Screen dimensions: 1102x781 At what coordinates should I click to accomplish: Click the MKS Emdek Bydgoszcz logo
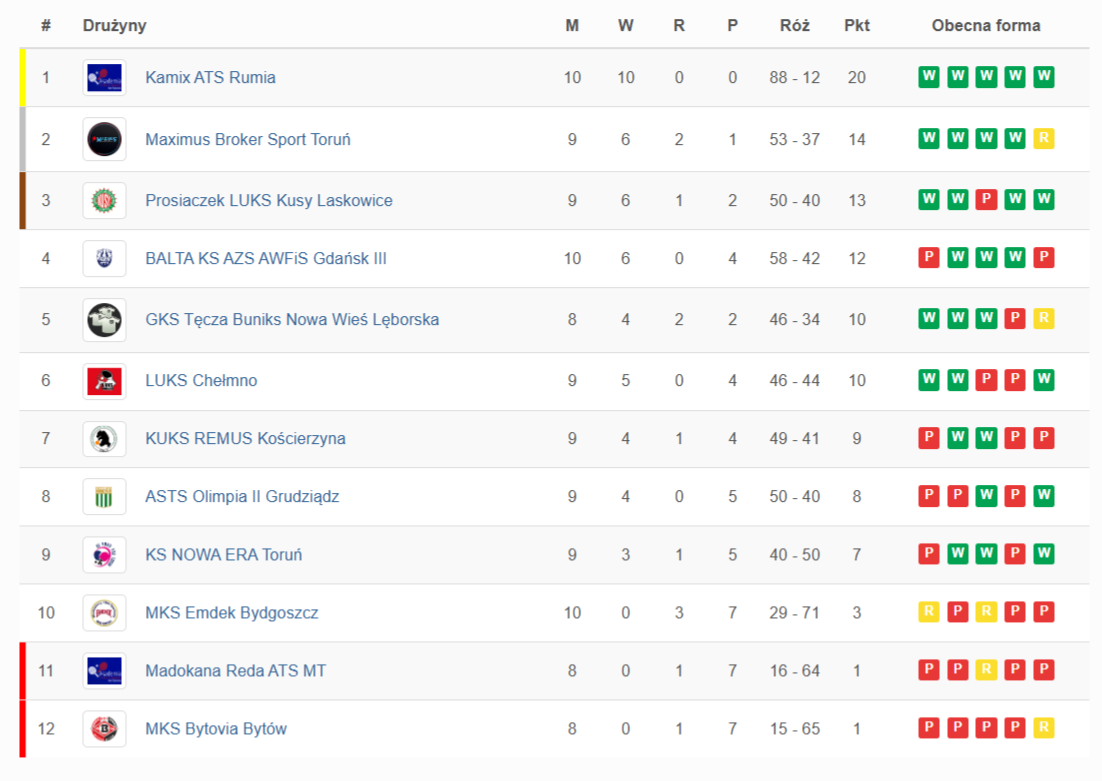tap(104, 613)
